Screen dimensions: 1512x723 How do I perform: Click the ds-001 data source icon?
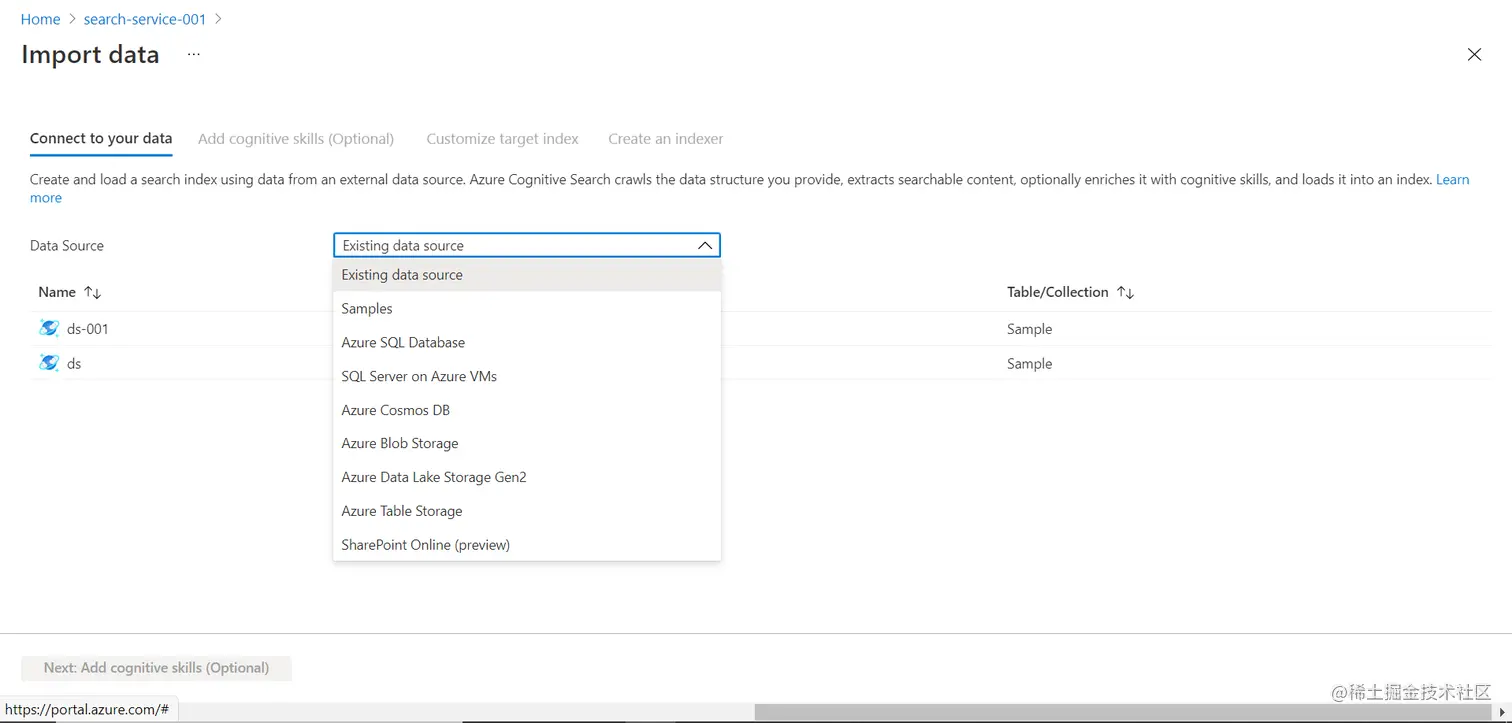(49, 328)
